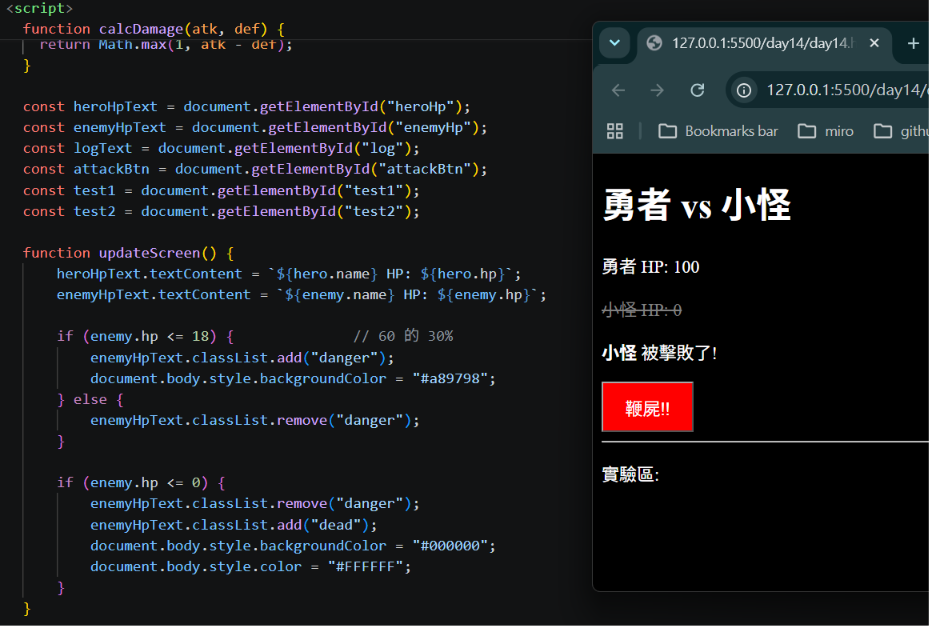View site information icon in address bar
Viewport: 929px width, 626px height.
click(x=744, y=90)
